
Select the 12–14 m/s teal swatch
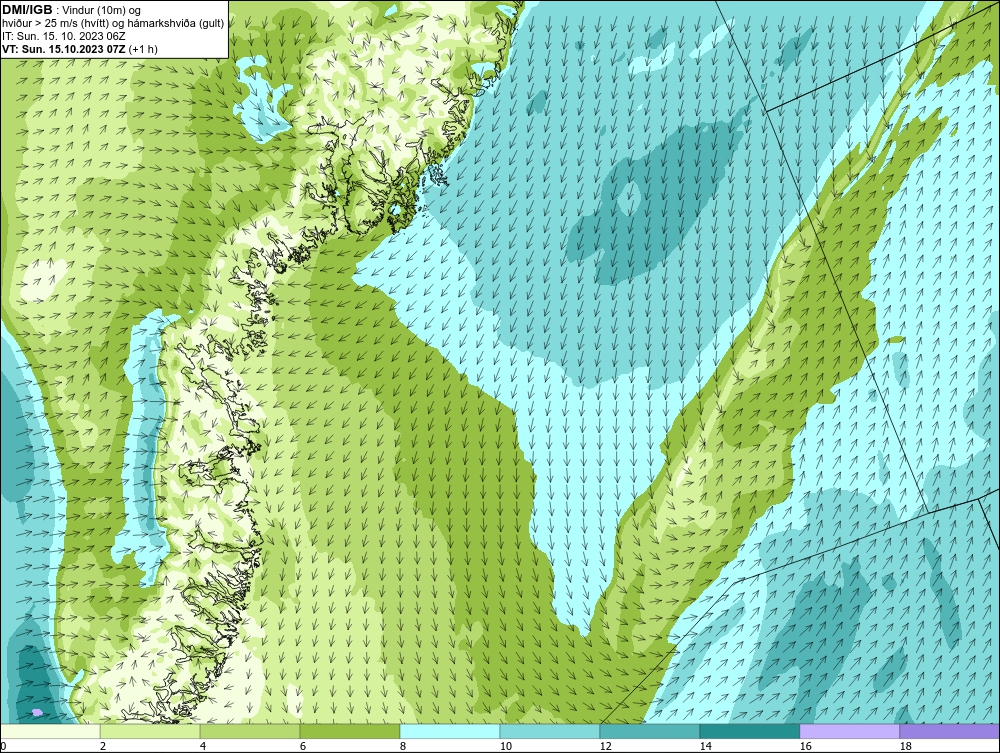pos(649,731)
